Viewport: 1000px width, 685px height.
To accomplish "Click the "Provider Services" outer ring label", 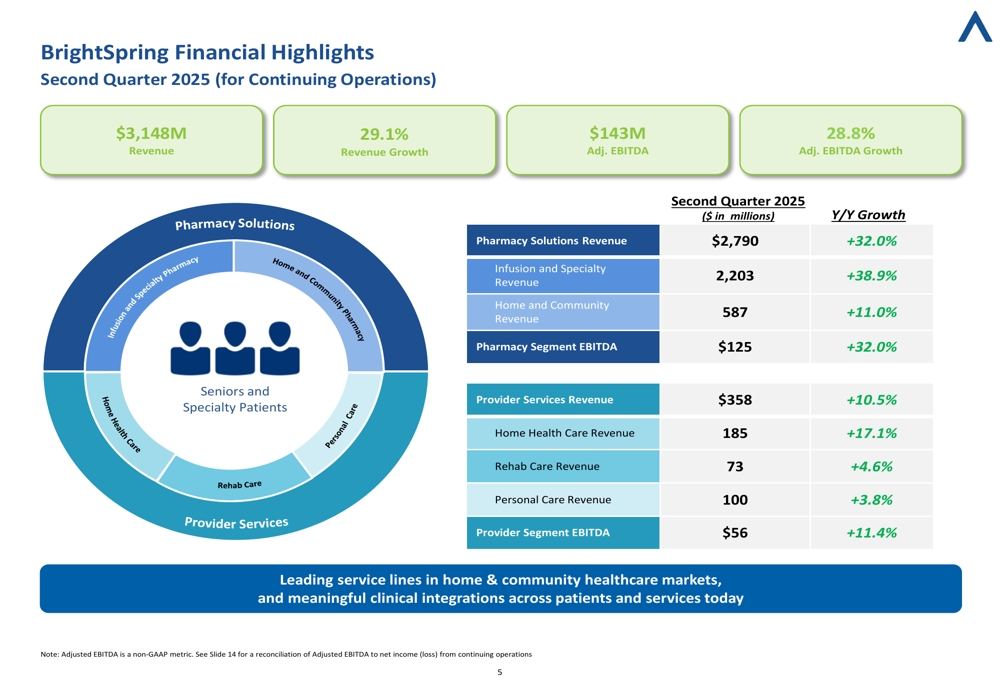I will click(236, 523).
